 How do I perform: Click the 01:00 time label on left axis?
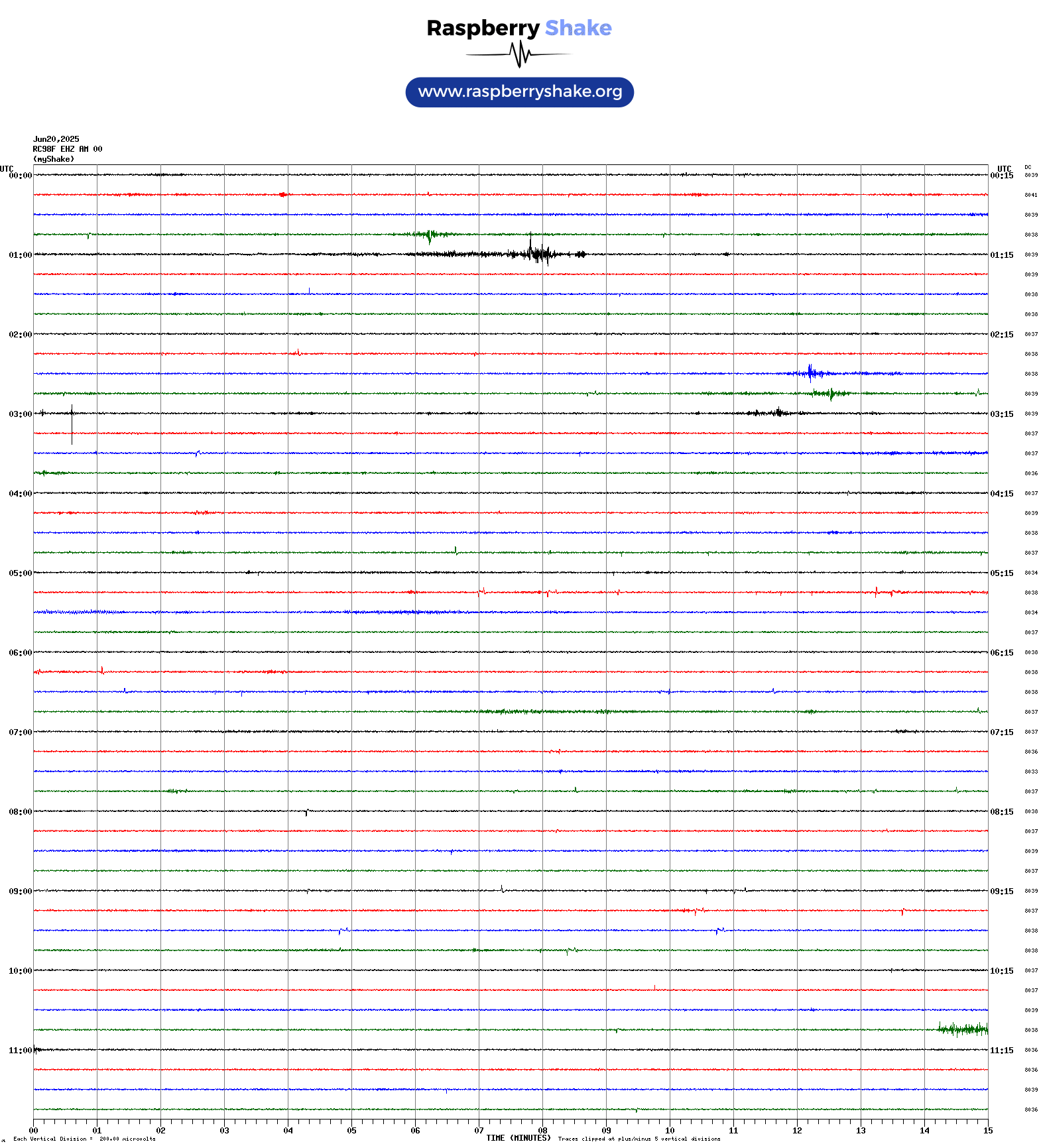pos(21,255)
